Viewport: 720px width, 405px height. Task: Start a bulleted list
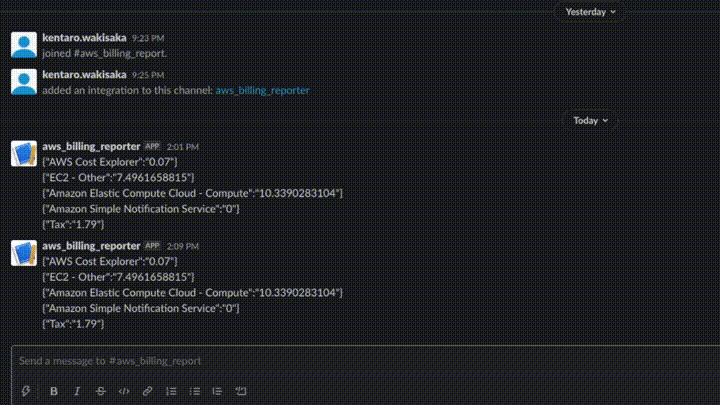pos(194,391)
